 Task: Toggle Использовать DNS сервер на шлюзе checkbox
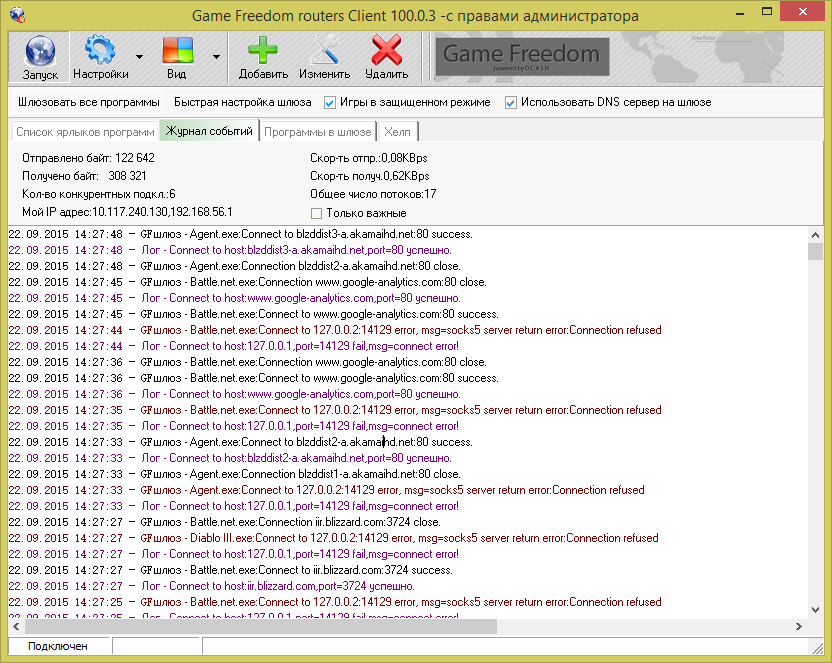pyautogui.click(x=510, y=102)
